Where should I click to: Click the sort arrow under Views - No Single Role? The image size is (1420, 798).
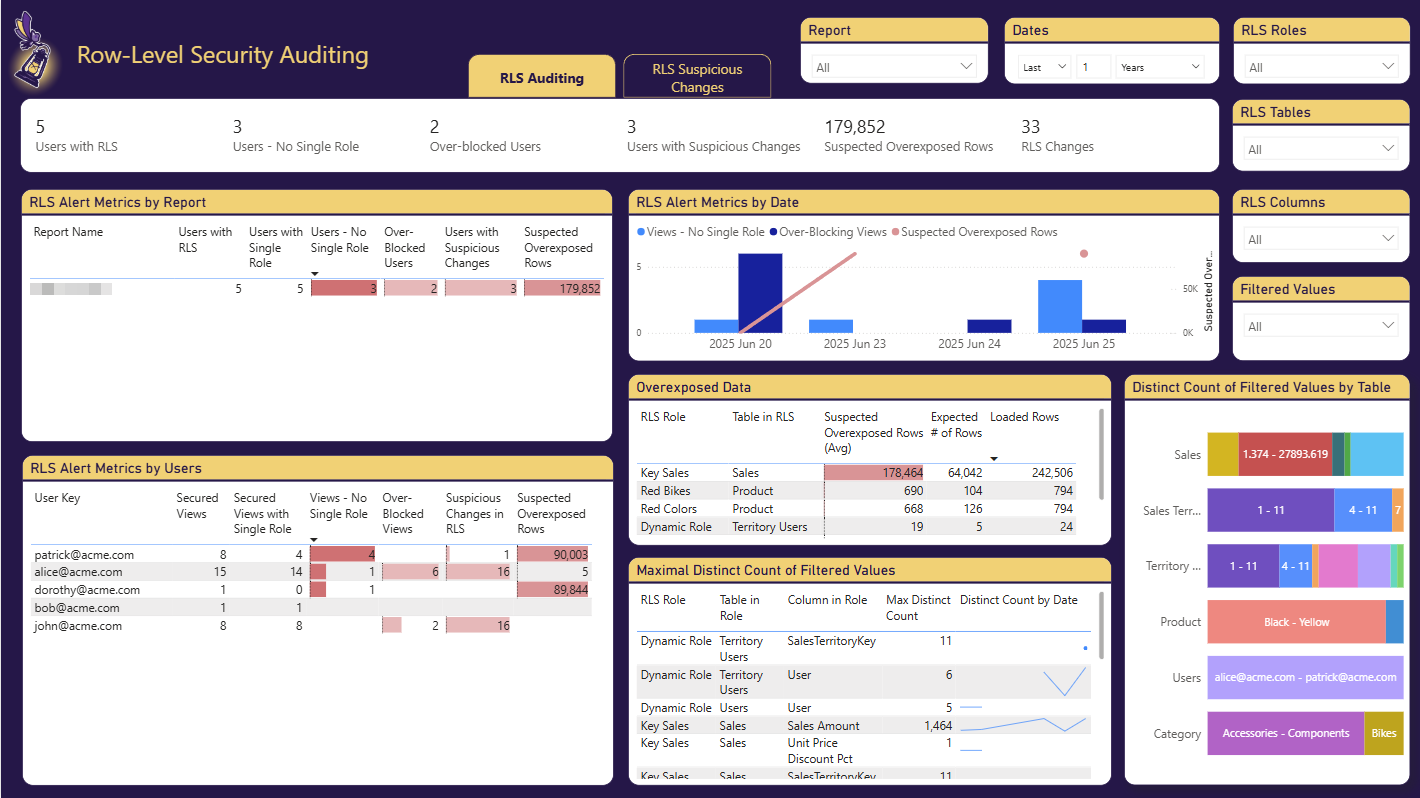coord(314,540)
